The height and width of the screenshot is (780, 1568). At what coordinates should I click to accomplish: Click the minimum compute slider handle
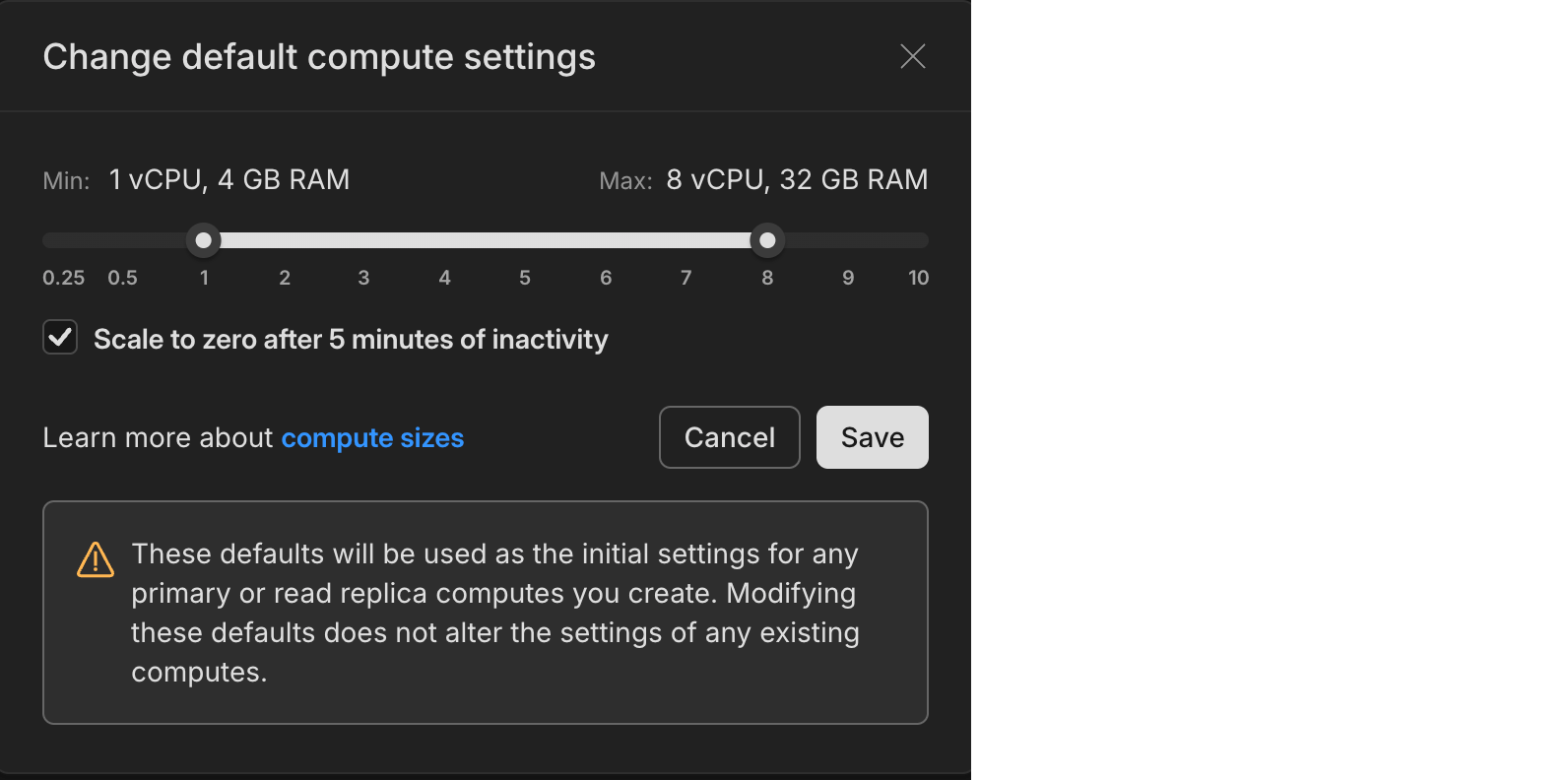204,239
